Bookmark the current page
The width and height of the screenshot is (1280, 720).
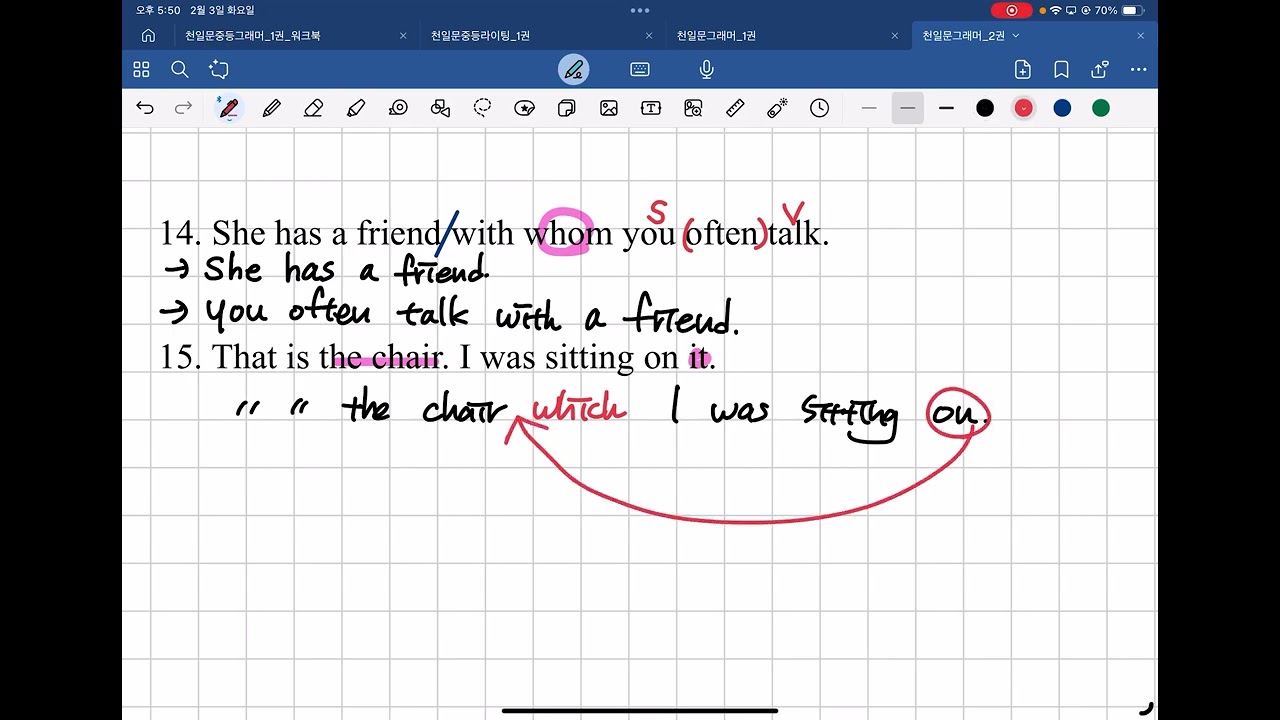click(1061, 69)
